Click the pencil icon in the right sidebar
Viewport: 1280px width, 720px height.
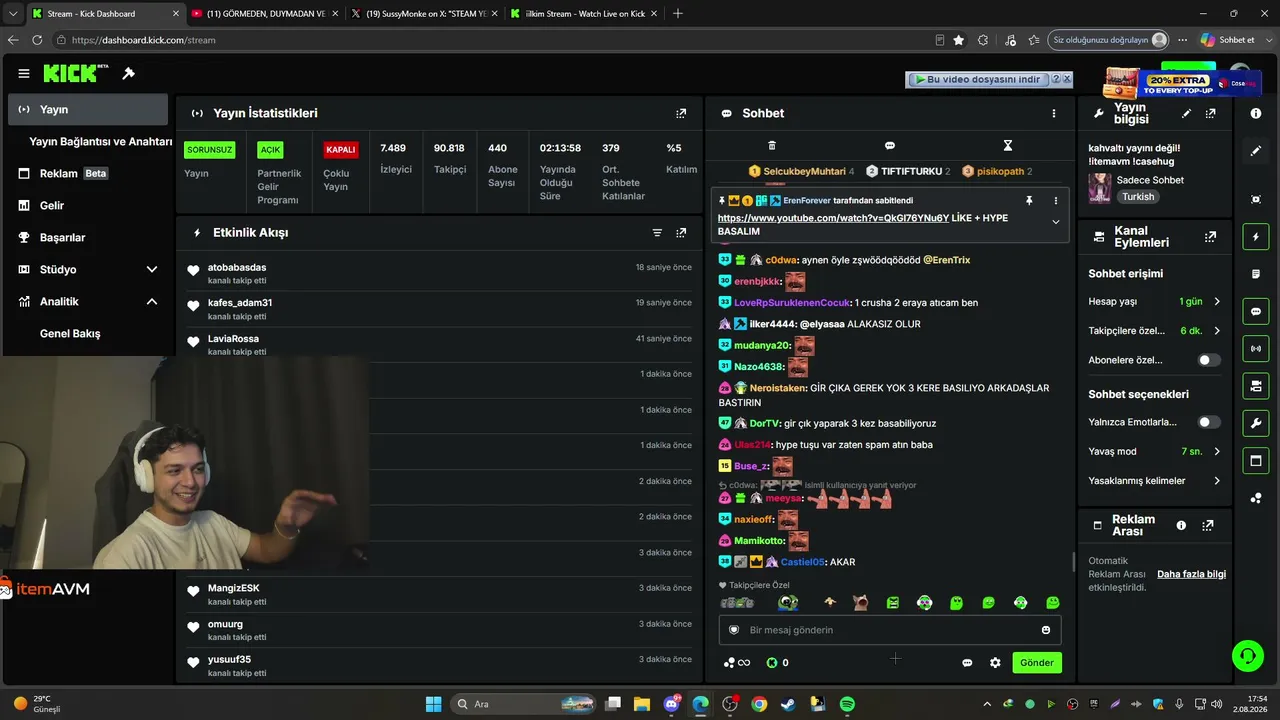click(x=1256, y=151)
